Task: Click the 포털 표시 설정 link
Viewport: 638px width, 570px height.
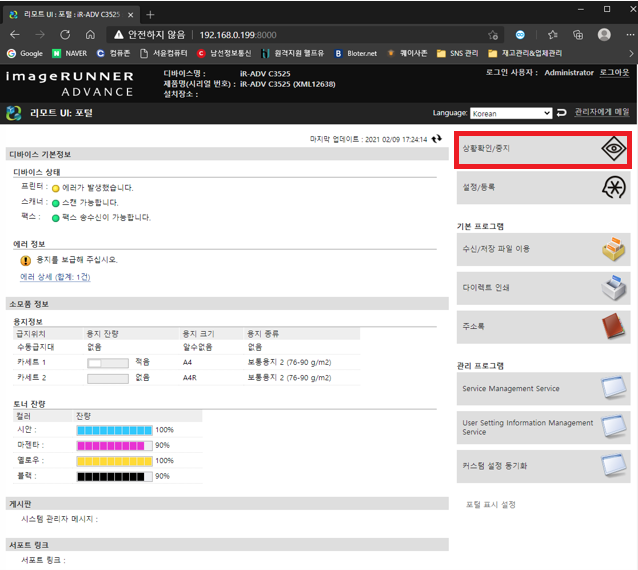Action: [490, 504]
